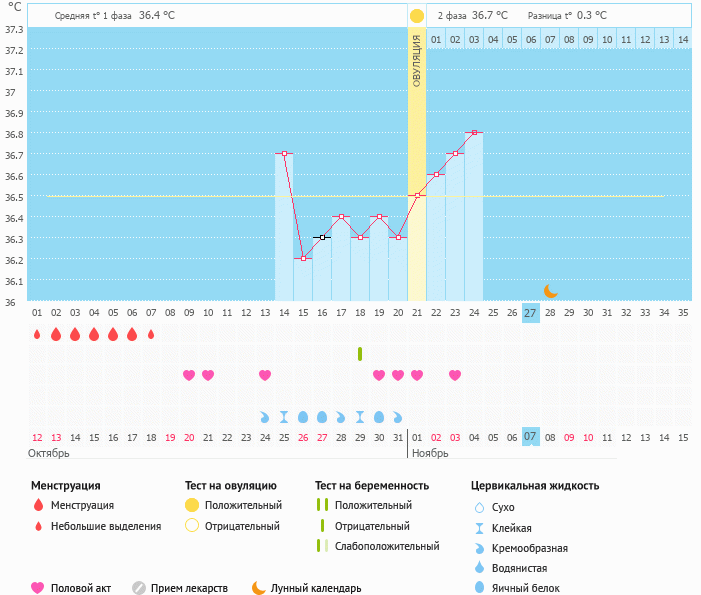The height and width of the screenshot is (595, 701).
Task: Click the egg white fluid icon on October 27
Action: click(322, 416)
